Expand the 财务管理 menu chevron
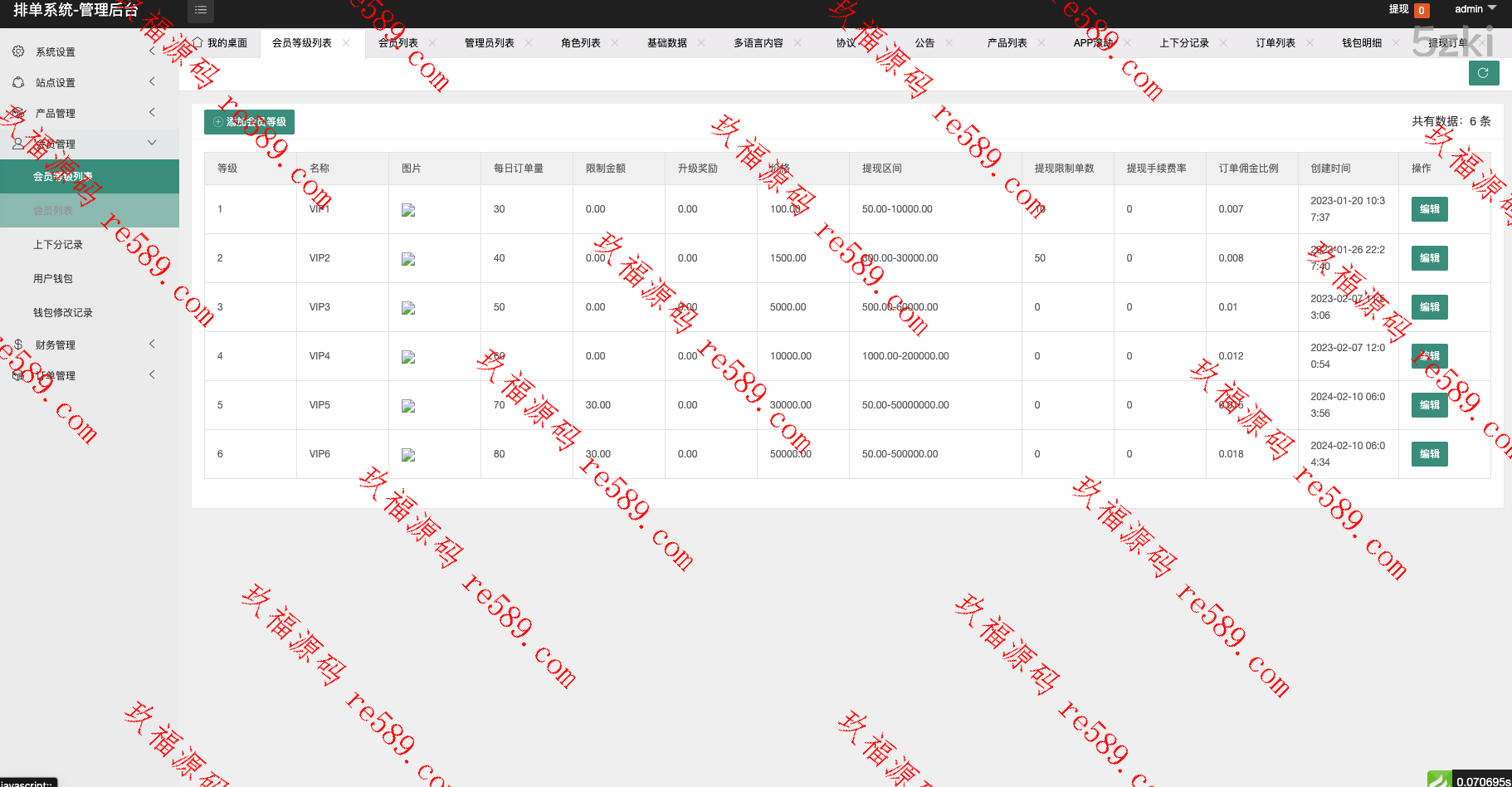 pos(152,344)
